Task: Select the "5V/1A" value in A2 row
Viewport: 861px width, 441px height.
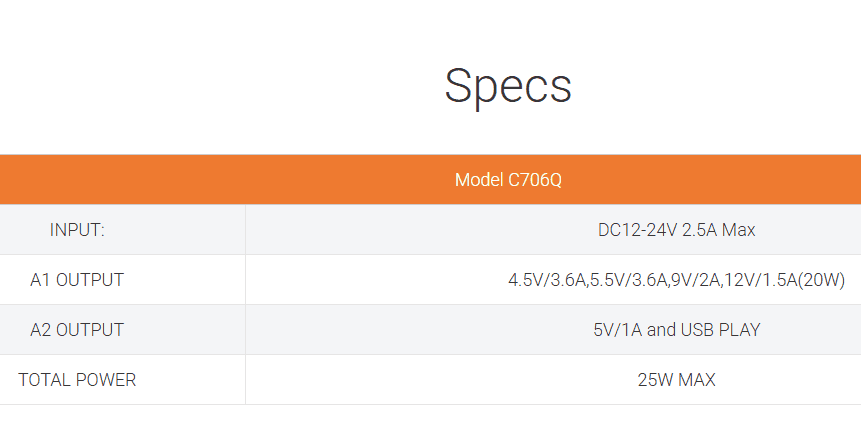Action: (617, 330)
